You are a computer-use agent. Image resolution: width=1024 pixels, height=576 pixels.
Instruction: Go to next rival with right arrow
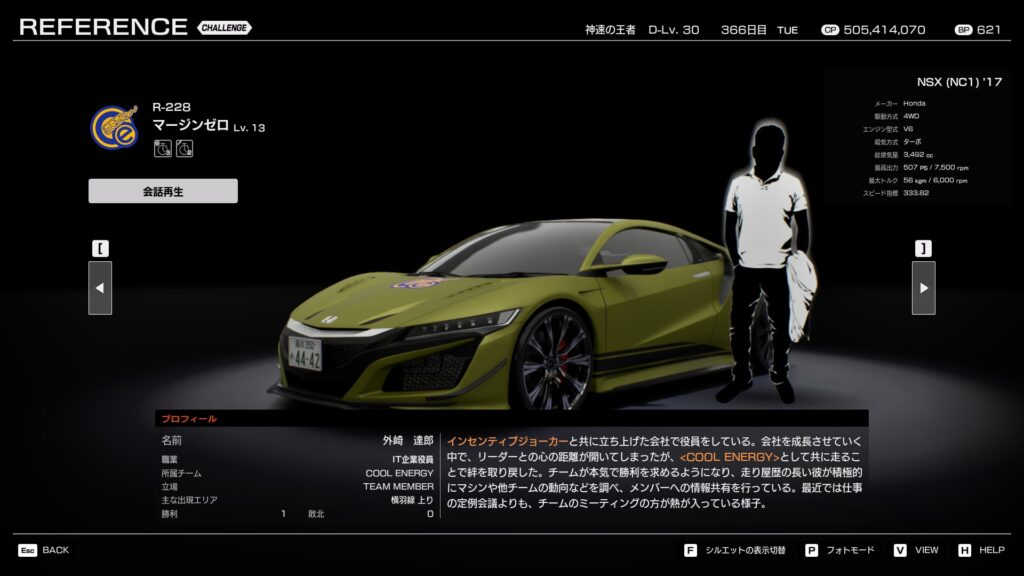point(923,288)
